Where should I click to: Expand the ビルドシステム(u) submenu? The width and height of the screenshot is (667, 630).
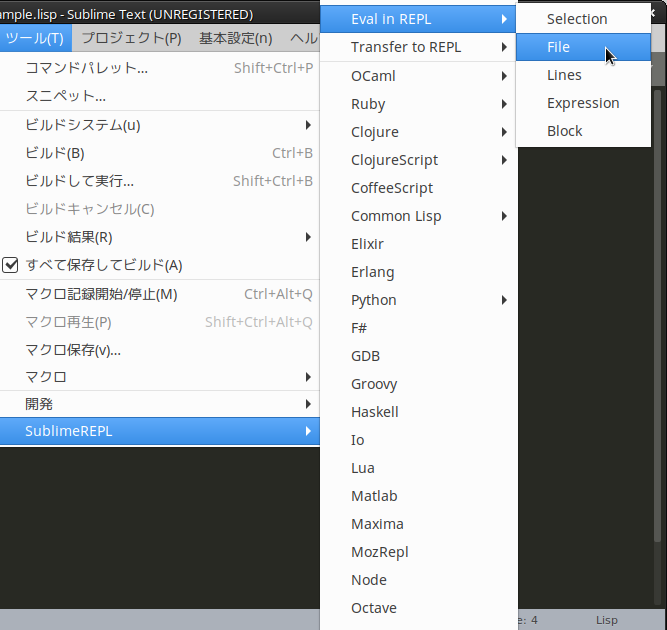tap(160, 125)
